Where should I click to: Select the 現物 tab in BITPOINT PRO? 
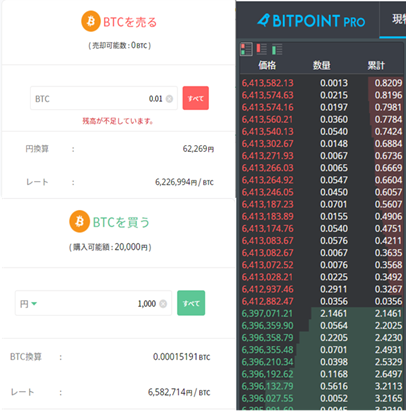click(x=399, y=19)
